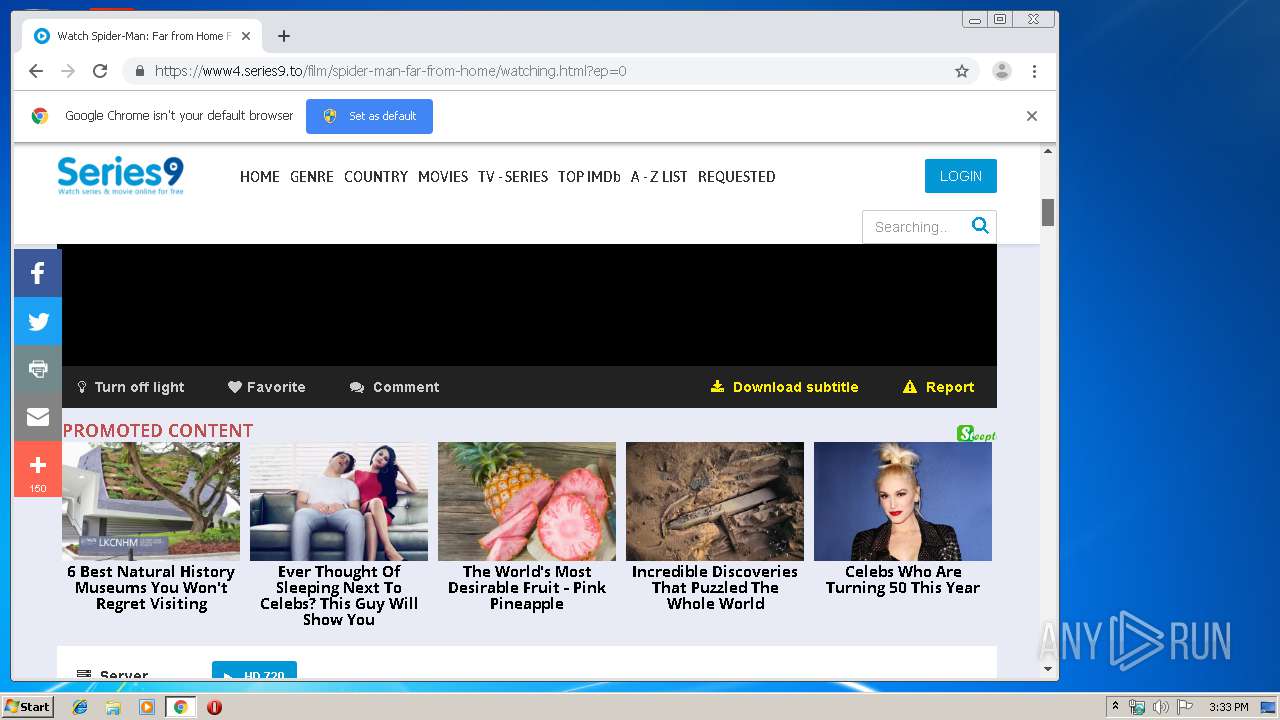Click Set as default button
The height and width of the screenshot is (720, 1280).
click(x=369, y=116)
